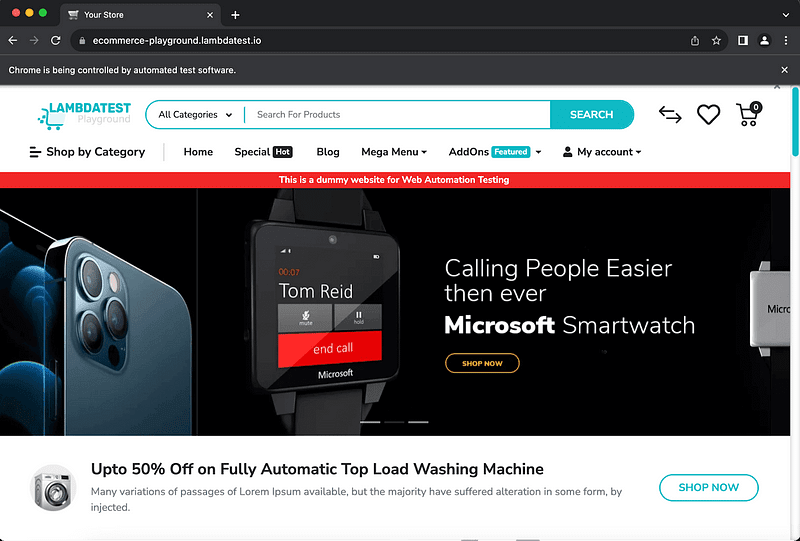Click the share page icon in address bar
The image size is (800, 541).
(x=694, y=41)
